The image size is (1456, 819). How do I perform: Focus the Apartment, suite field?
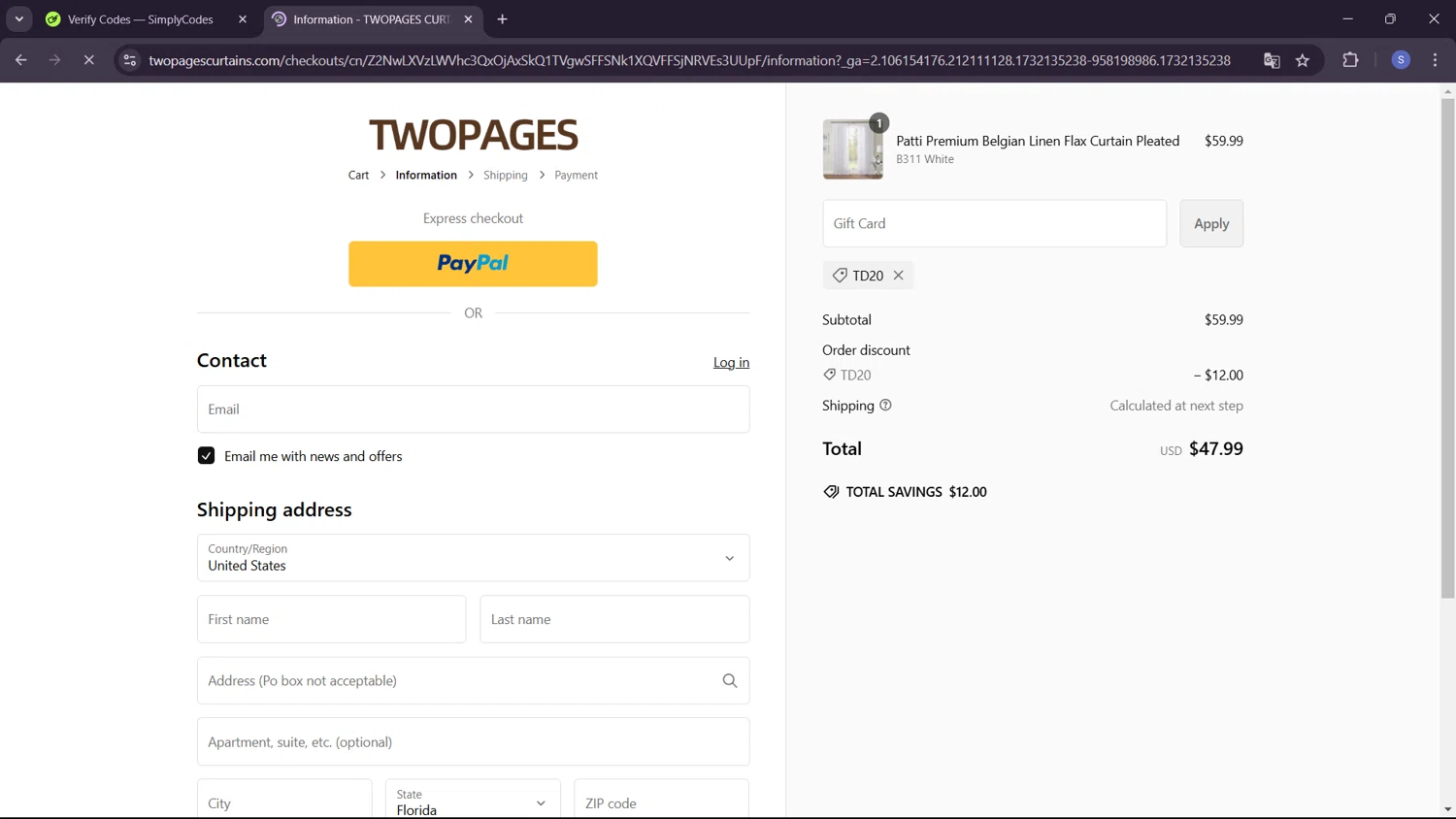click(x=473, y=742)
